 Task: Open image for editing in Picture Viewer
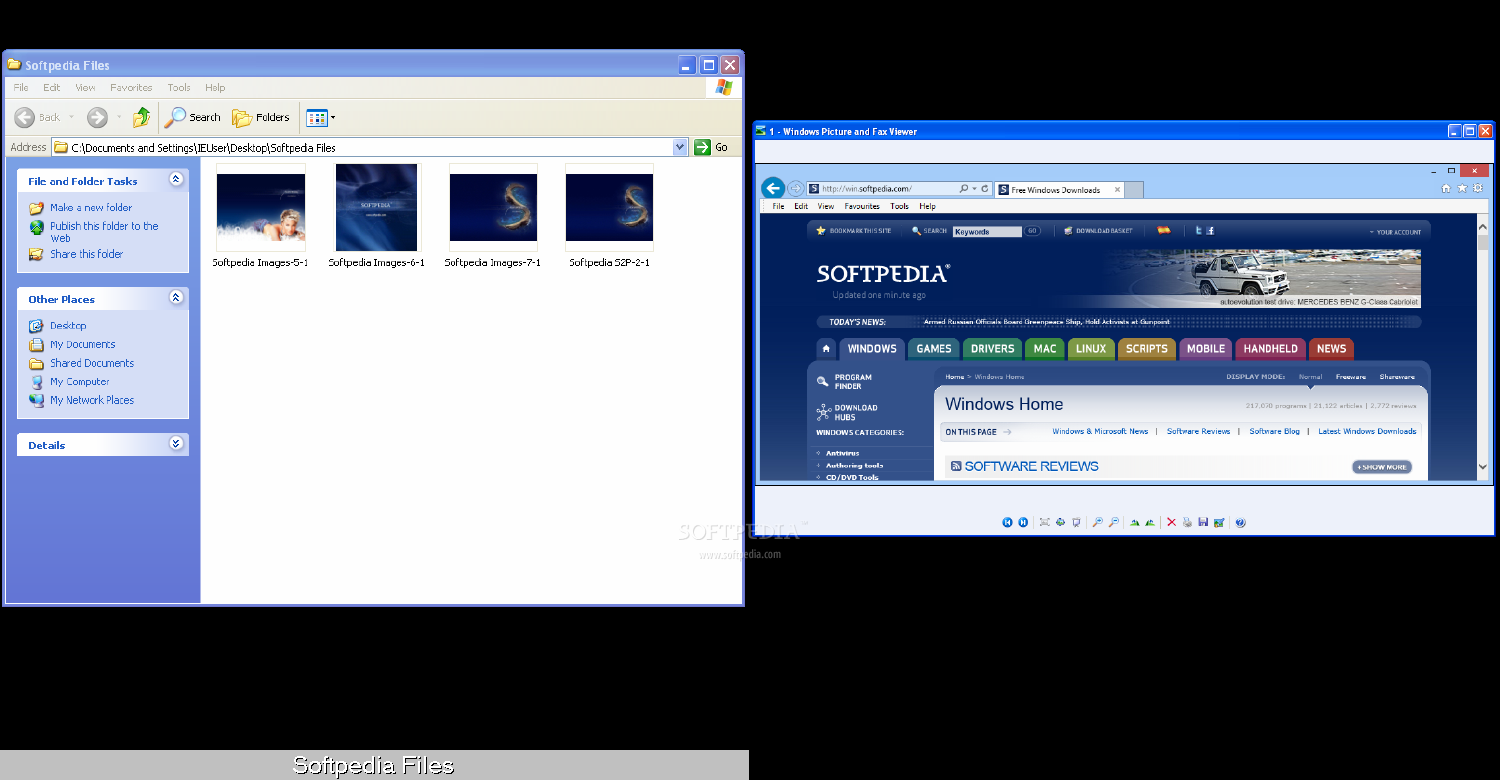1219,522
